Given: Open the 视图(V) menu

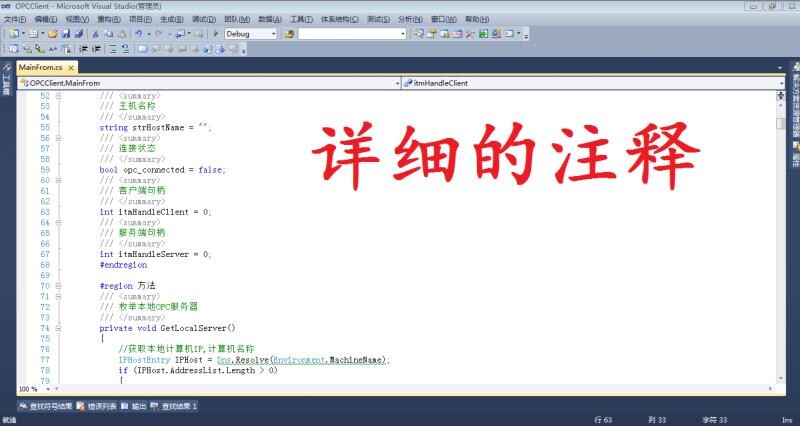Looking at the screenshot, I should point(77,19).
